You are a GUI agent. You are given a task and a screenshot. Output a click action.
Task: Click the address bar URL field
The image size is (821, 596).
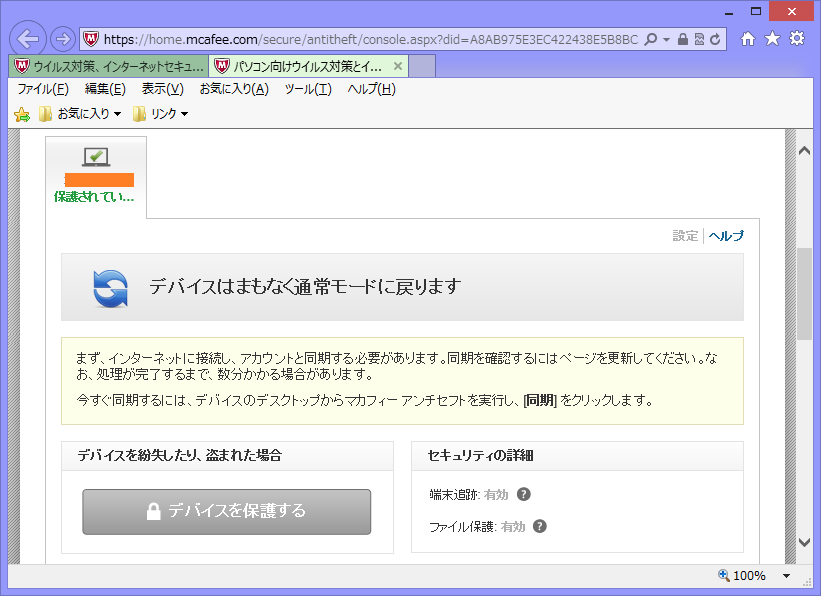click(x=371, y=39)
